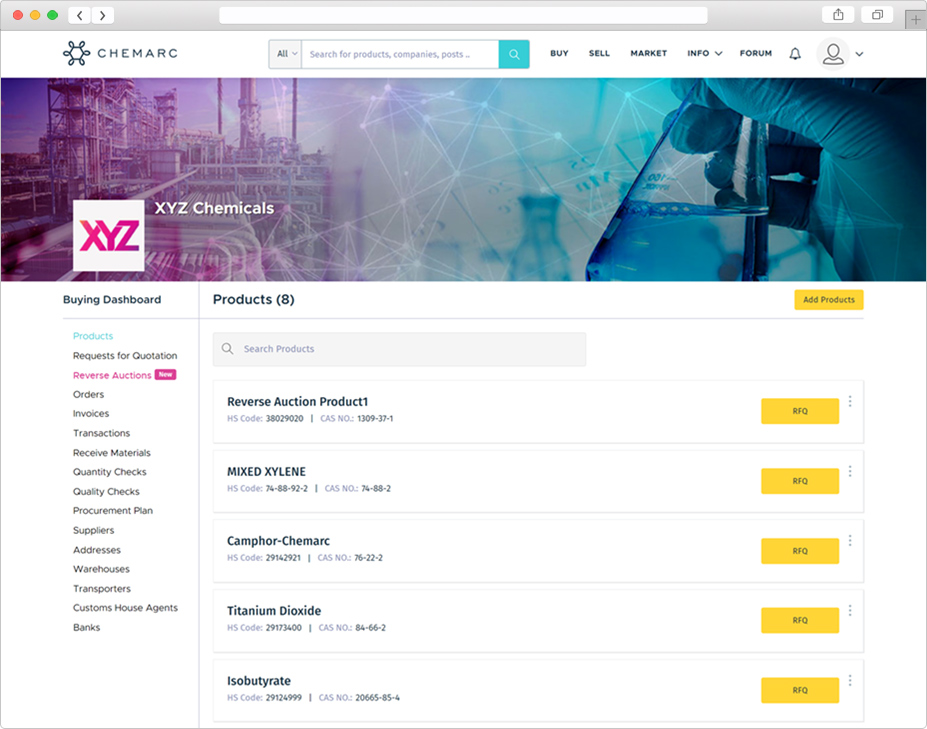Open Transporters in the sidebar
Viewport: 927px width, 729px height.
pyautogui.click(x=102, y=589)
